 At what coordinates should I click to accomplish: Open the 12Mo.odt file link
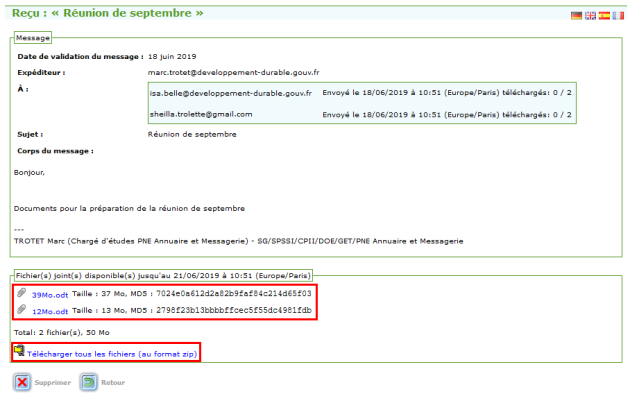point(50,311)
